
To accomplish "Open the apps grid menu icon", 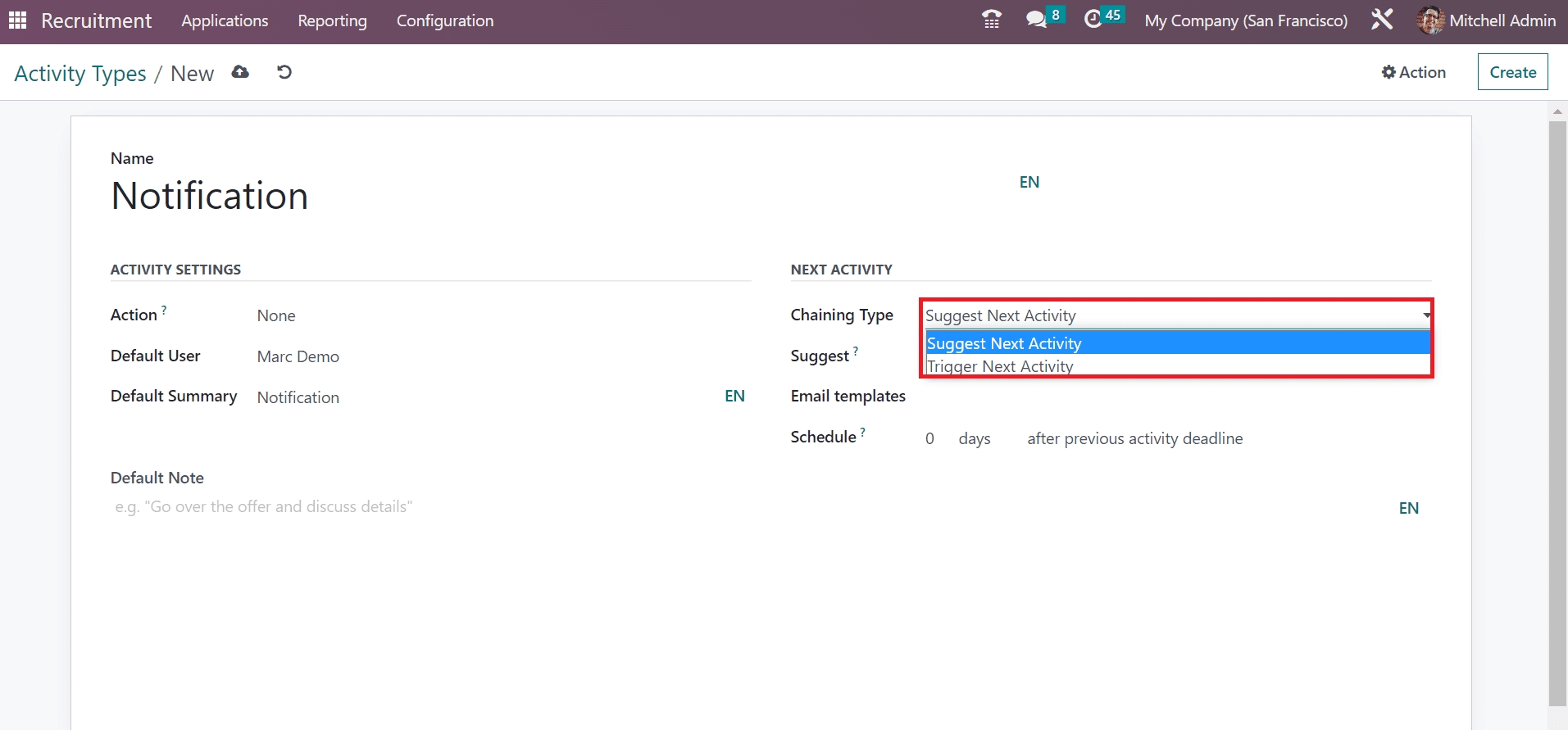I will click(17, 20).
